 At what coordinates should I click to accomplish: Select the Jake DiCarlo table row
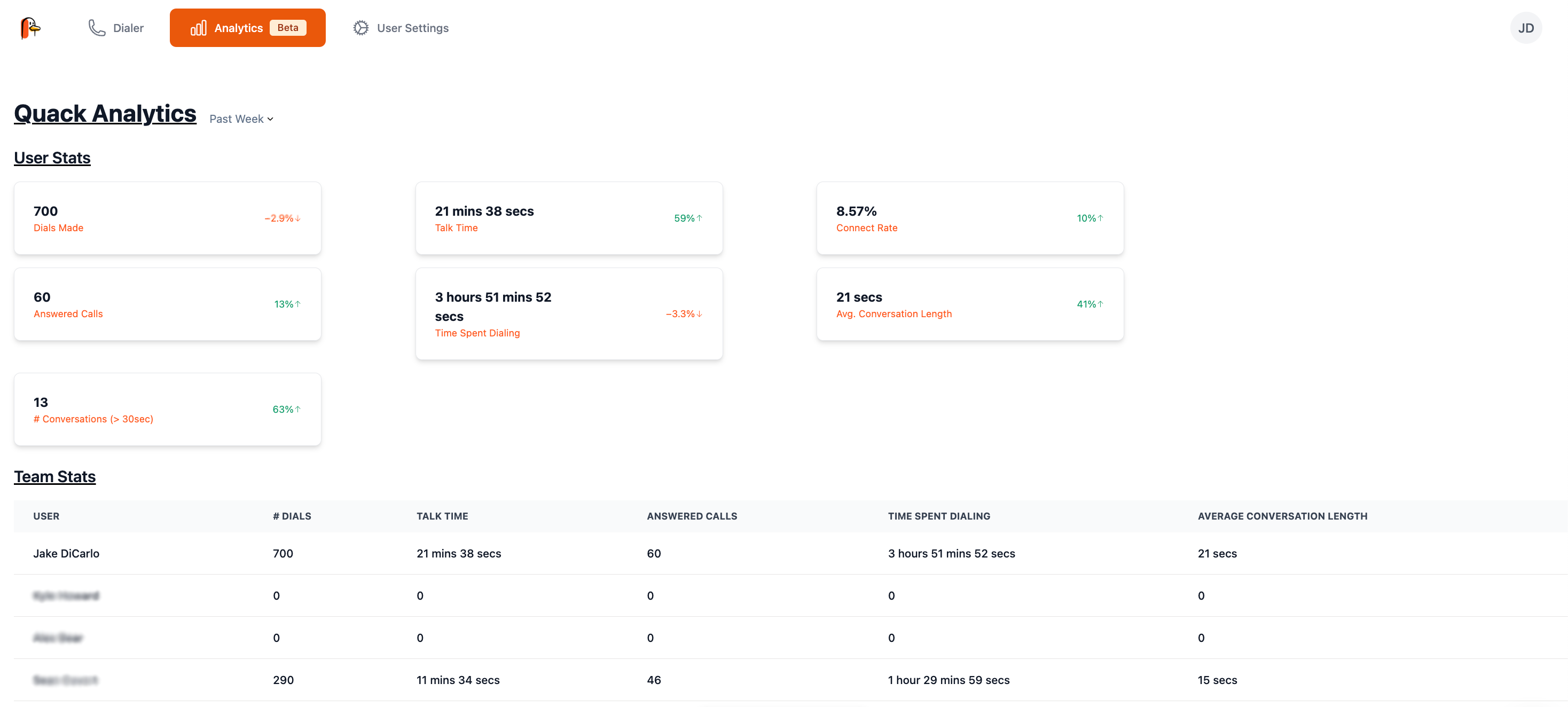pos(66,554)
